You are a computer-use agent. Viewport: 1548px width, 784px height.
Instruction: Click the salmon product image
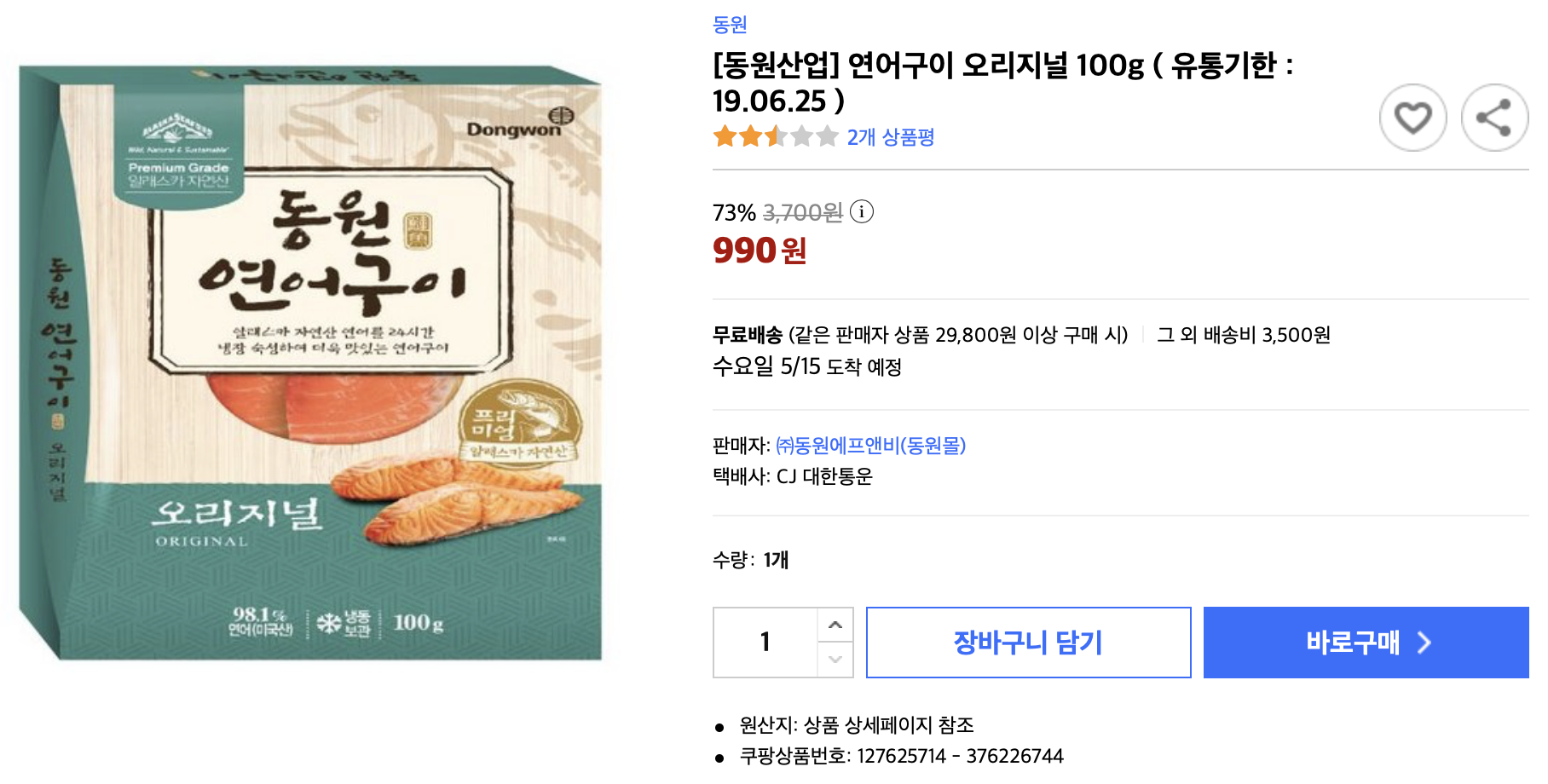[x=311, y=362]
